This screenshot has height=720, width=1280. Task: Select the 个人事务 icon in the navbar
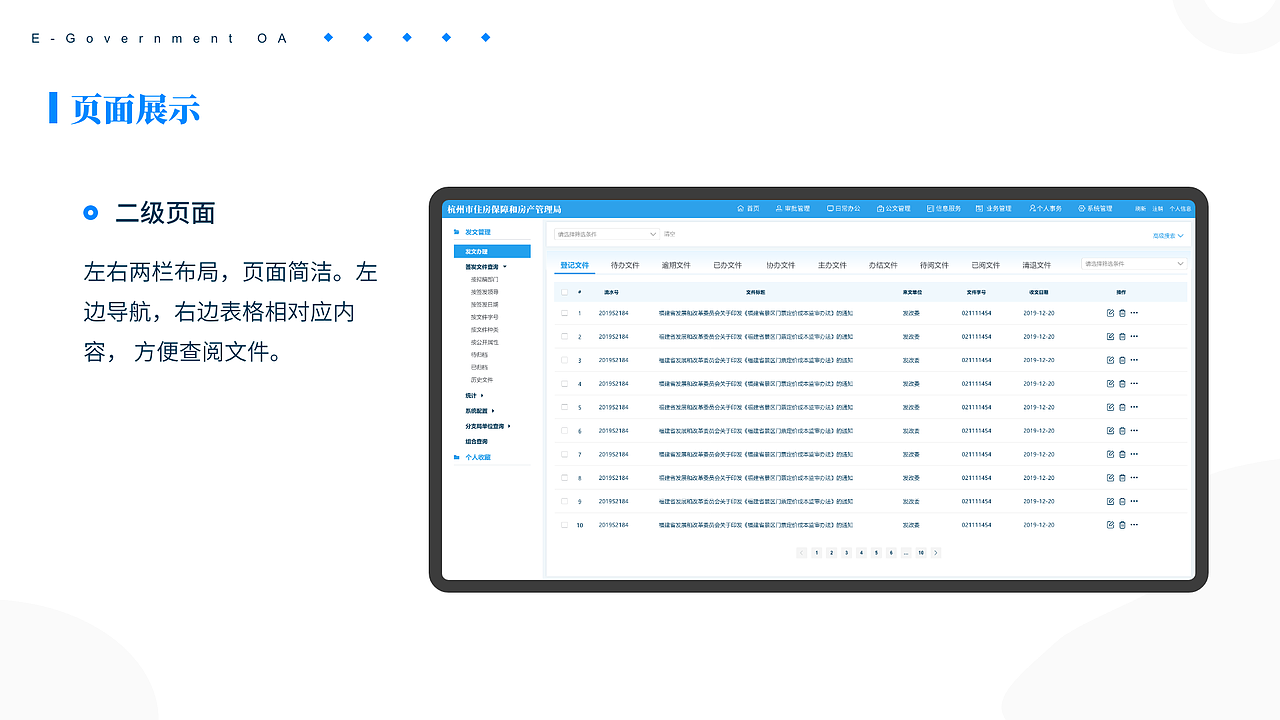click(1033, 208)
